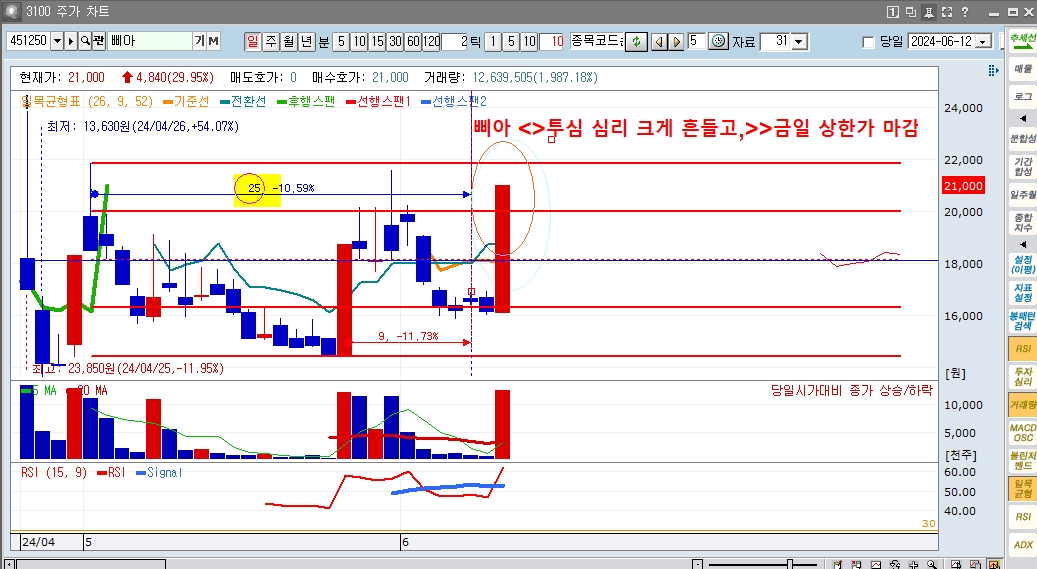Click the magnifier zoom icon in bottom toolbar

point(932,564)
